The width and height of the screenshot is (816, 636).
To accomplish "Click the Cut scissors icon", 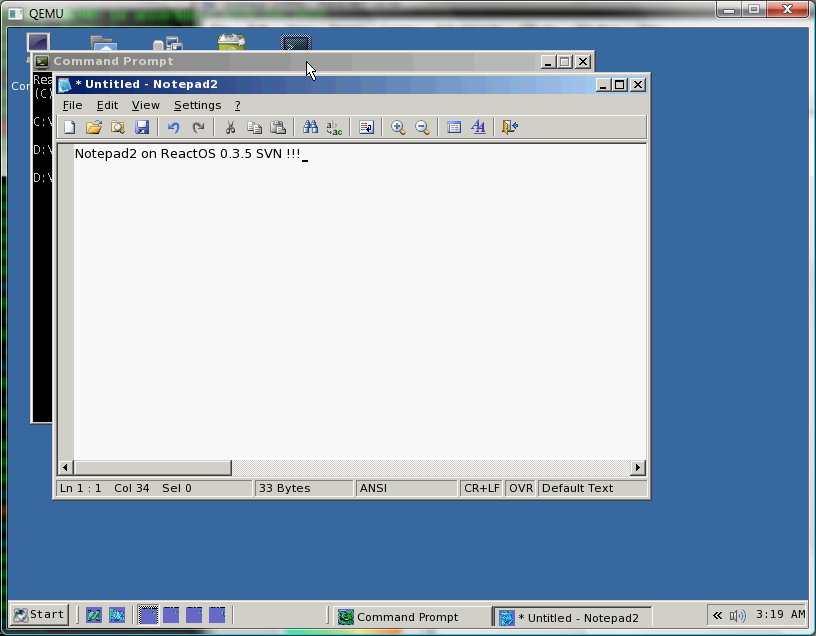I will click(x=230, y=127).
